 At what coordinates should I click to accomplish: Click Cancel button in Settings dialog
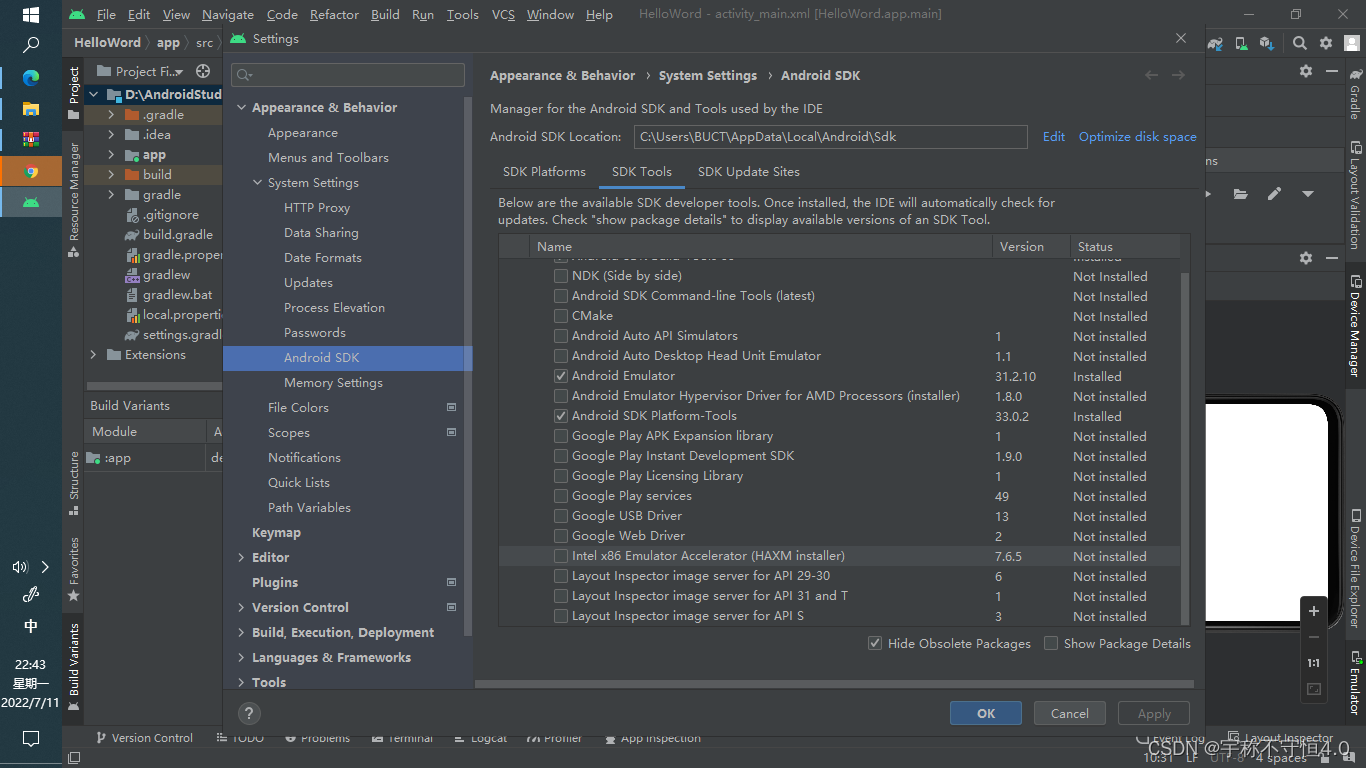pos(1069,713)
